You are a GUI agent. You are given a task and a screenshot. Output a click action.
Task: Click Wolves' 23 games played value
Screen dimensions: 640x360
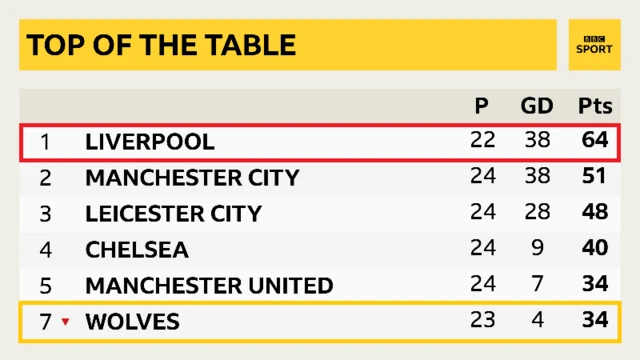tap(482, 319)
